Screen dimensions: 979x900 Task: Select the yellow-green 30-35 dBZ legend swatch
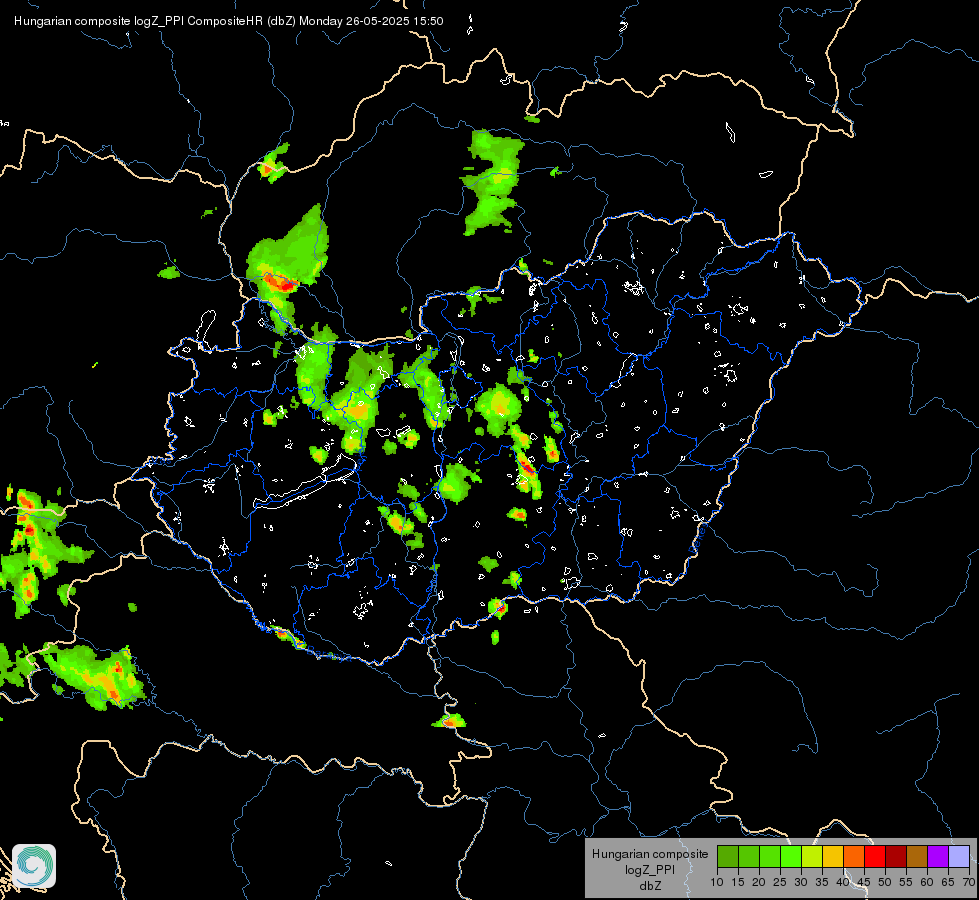point(812,856)
